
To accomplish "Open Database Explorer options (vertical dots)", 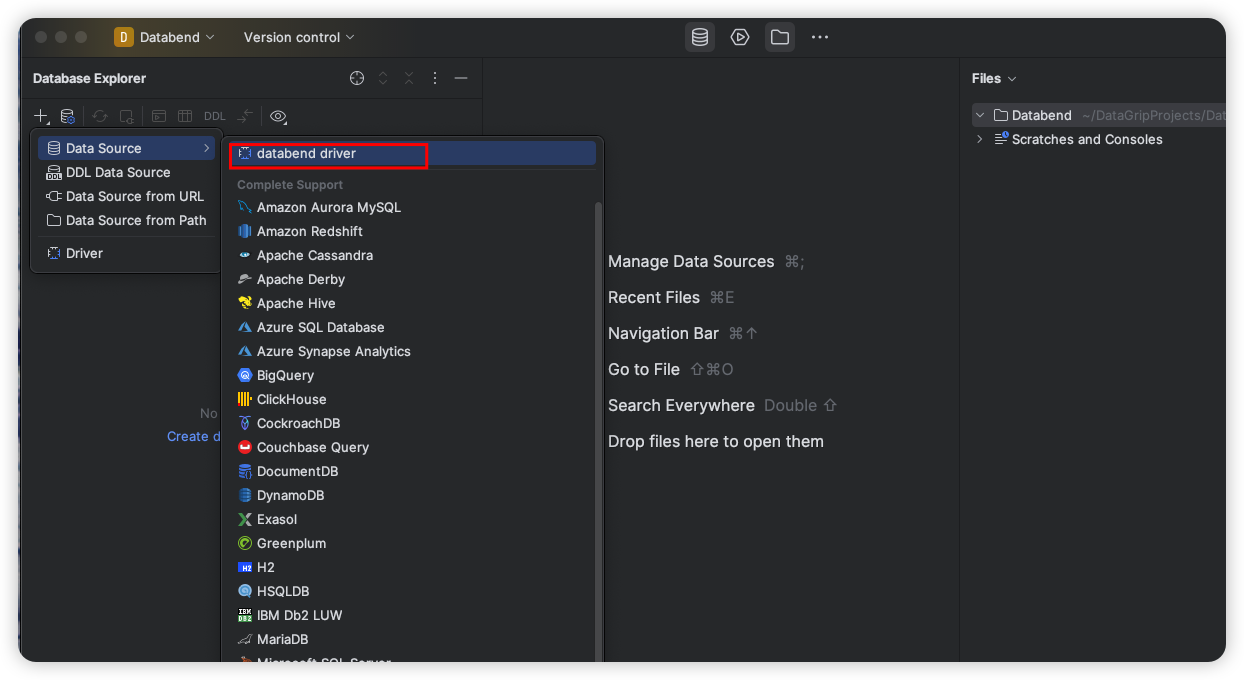I will click(435, 78).
